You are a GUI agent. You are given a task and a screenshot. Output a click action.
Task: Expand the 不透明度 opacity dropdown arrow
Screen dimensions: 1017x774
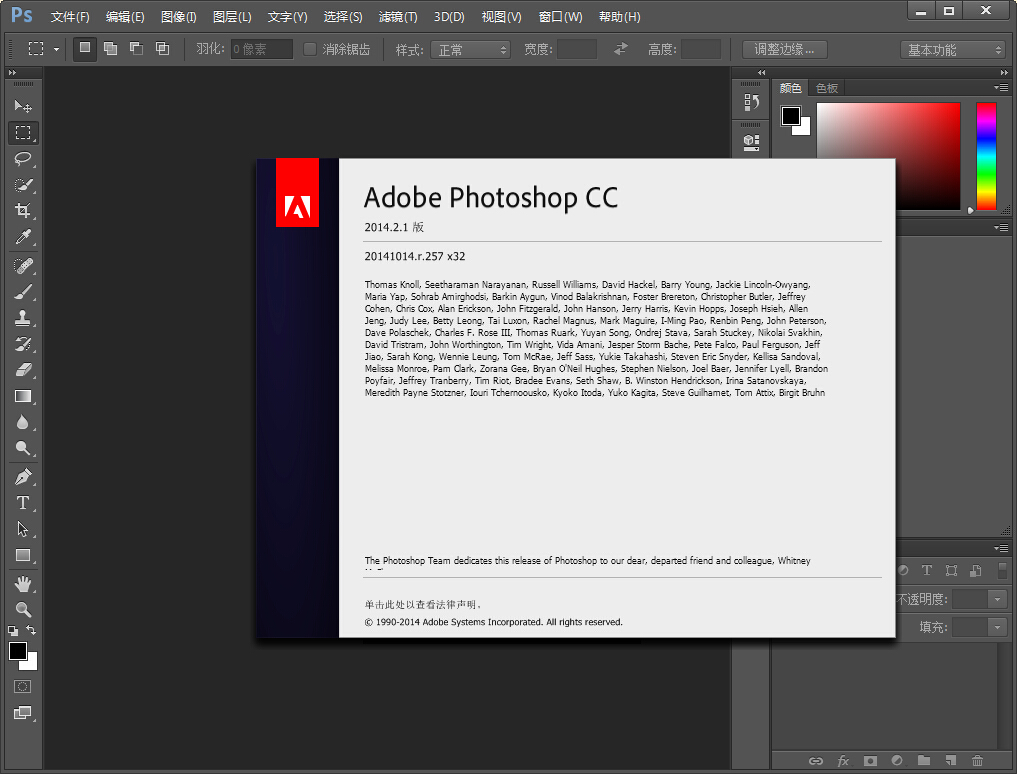[x=997, y=599]
